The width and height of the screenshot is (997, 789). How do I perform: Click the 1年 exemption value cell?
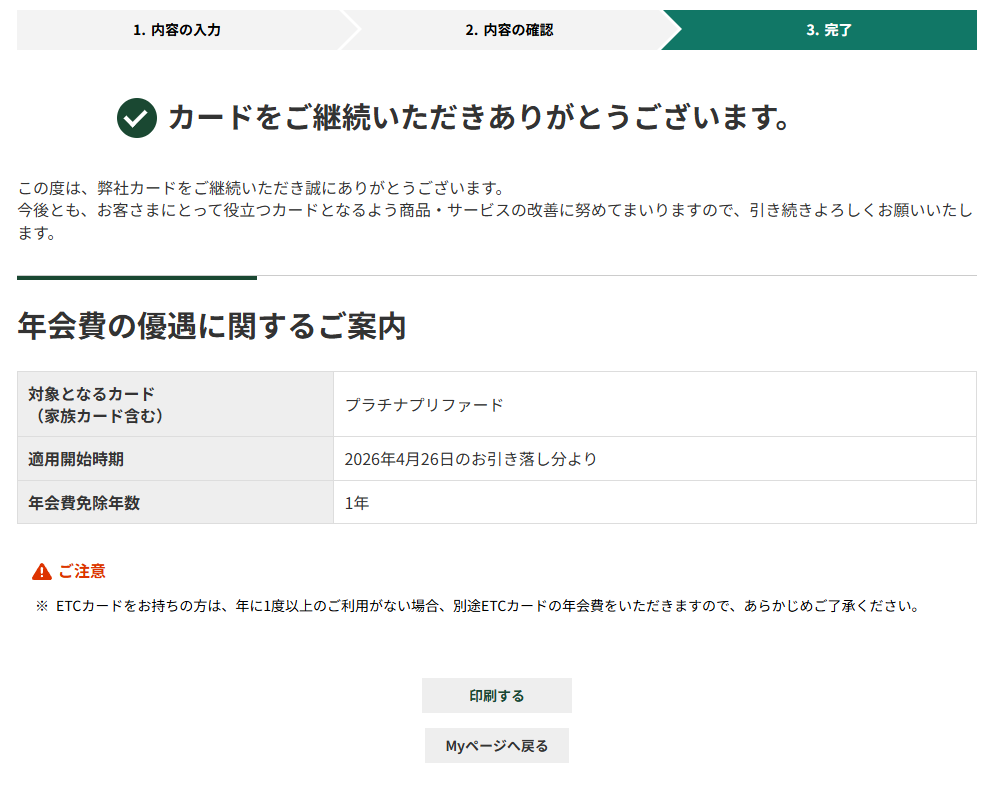tap(357, 503)
